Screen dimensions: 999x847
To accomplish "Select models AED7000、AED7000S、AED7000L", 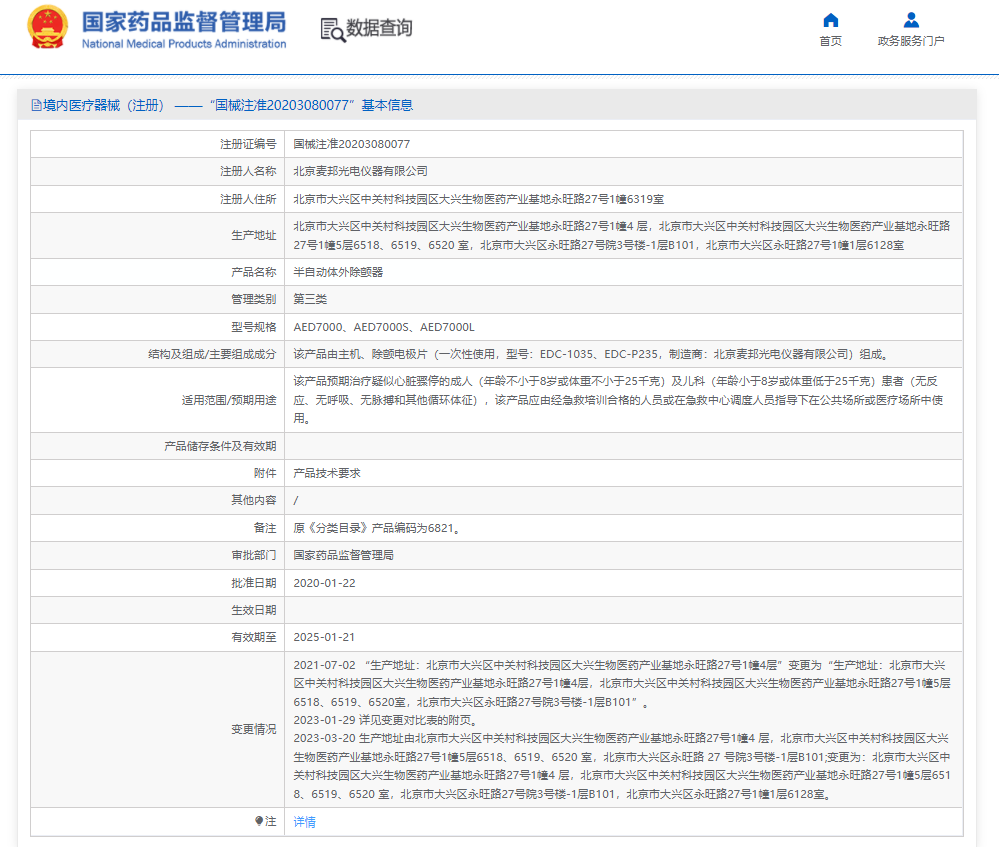I will coord(384,327).
